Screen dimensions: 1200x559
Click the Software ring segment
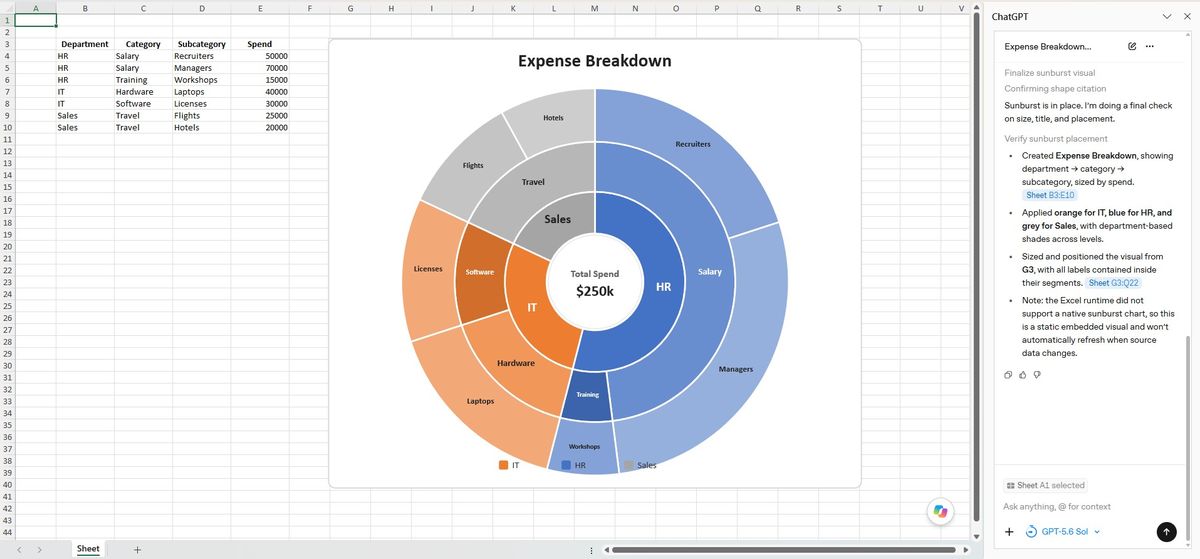pos(480,272)
